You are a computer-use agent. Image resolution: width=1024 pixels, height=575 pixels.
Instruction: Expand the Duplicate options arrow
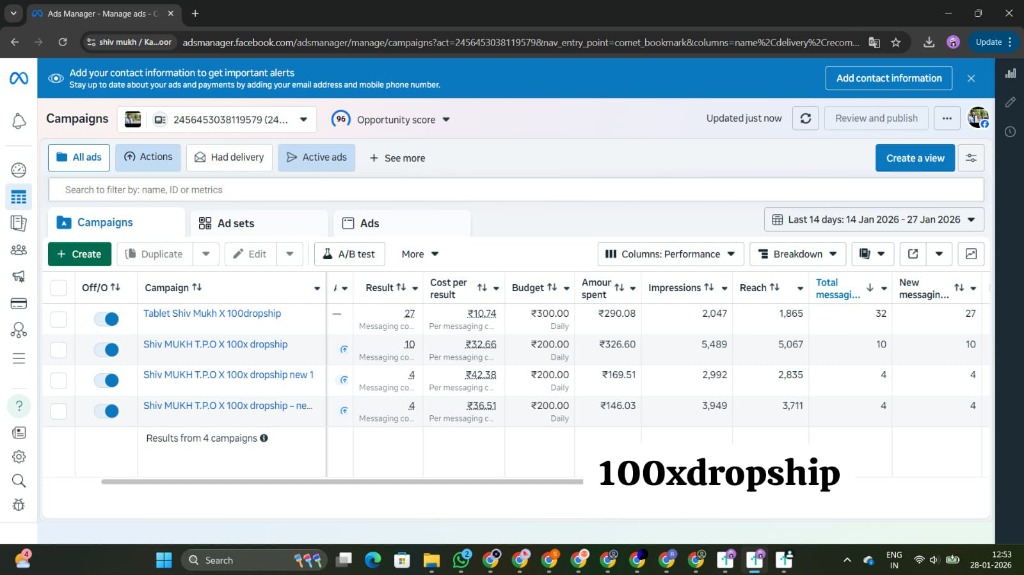206,254
